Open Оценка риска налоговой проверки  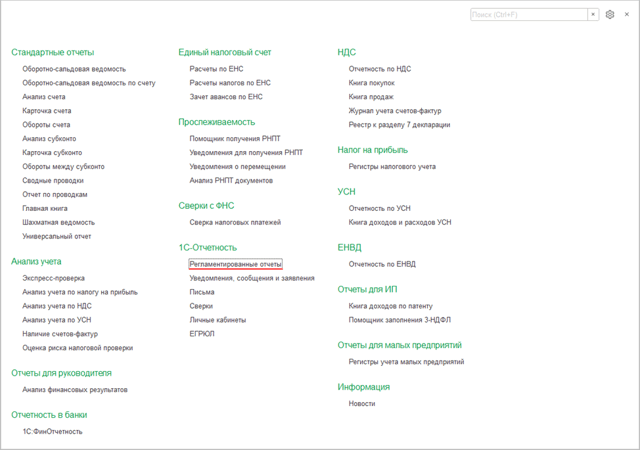78,348
